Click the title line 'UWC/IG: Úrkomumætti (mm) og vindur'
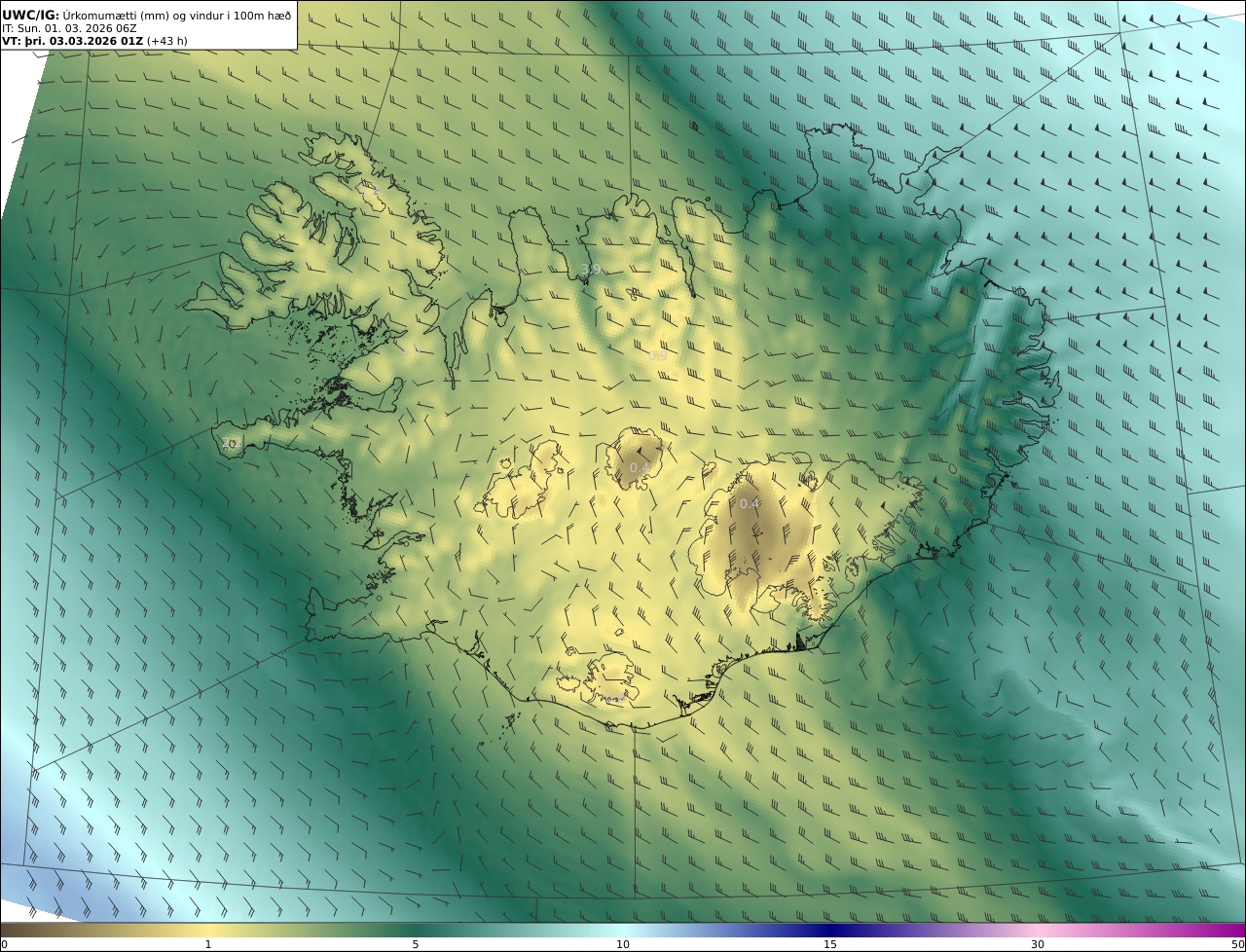The image size is (1246, 952). coord(146,15)
